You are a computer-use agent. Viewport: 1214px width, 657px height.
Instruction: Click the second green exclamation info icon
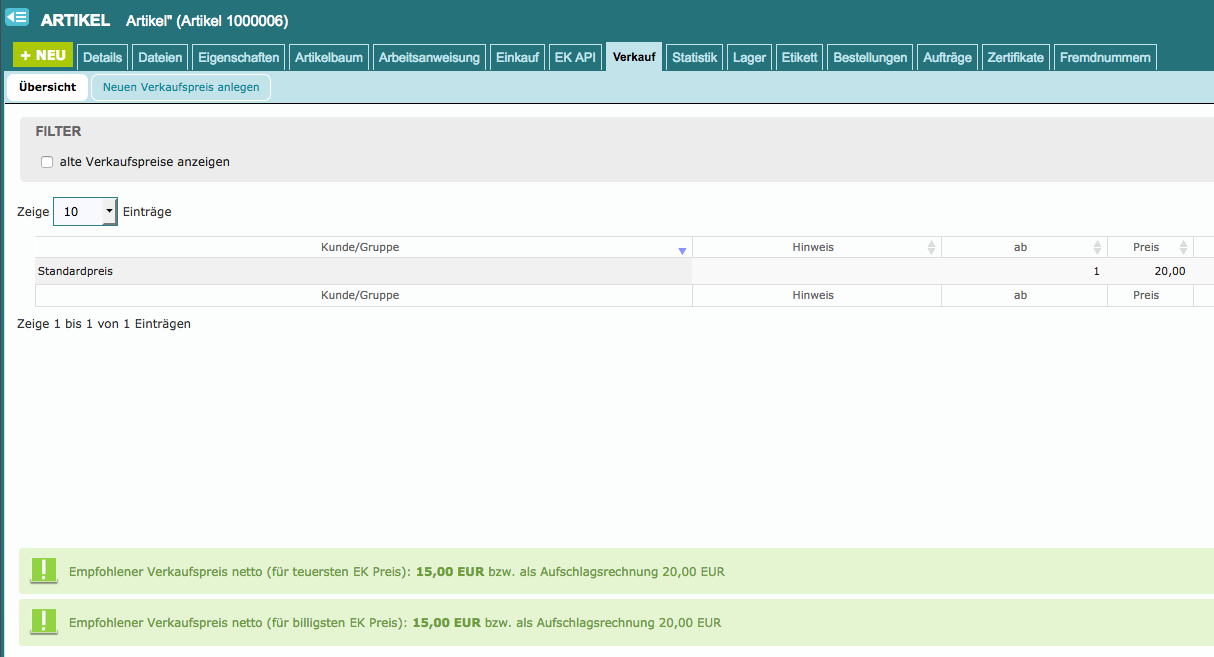pos(44,621)
